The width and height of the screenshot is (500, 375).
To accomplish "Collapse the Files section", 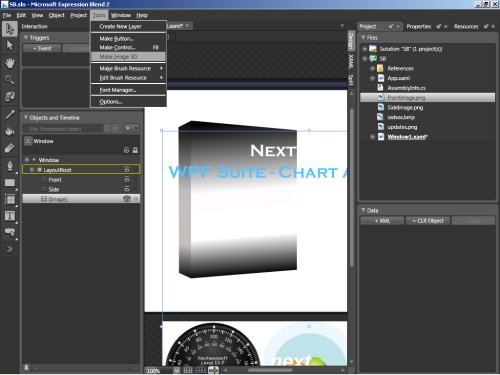I will [x=363, y=37].
